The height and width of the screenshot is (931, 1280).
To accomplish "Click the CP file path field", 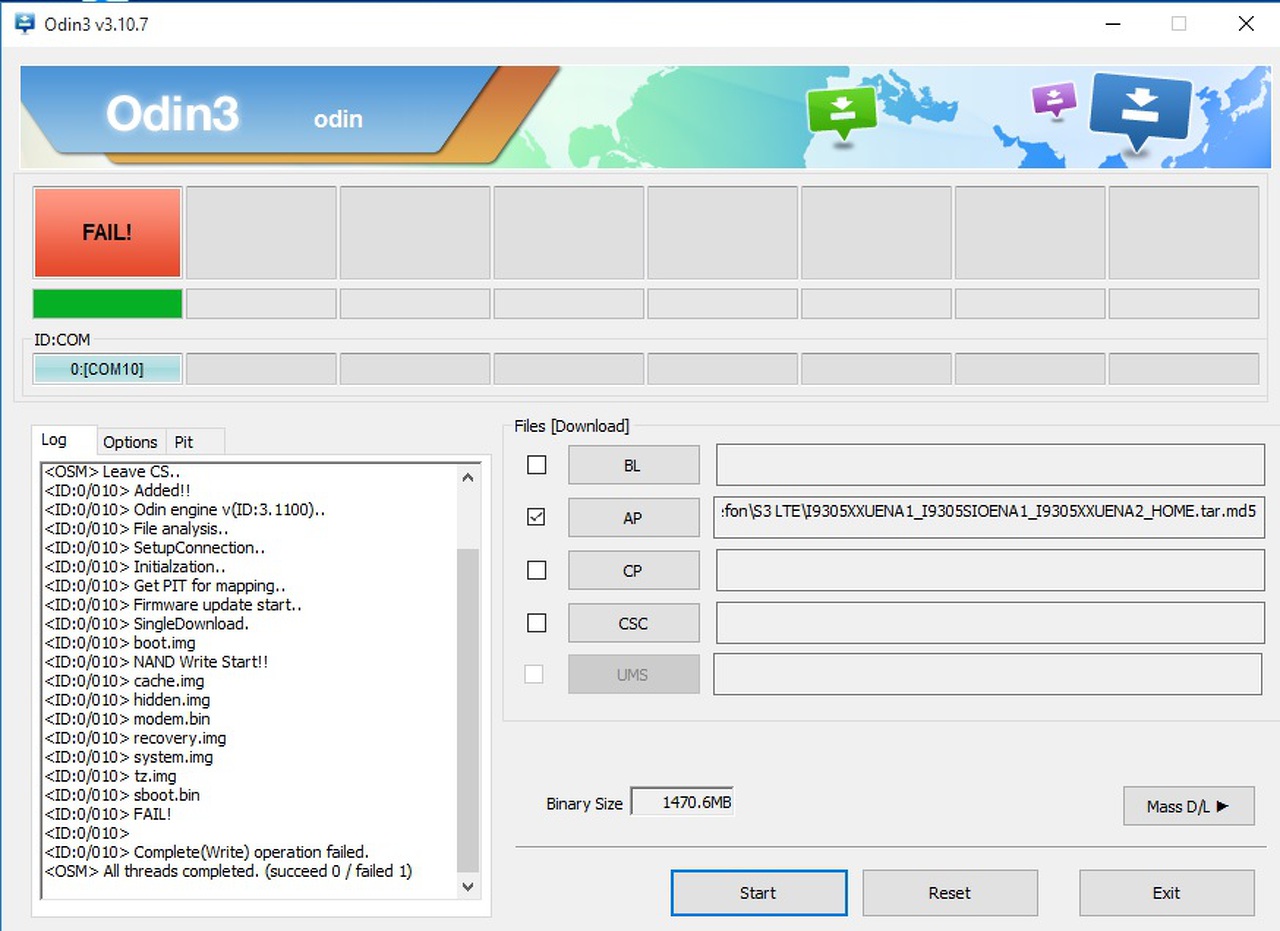I will (x=991, y=571).
